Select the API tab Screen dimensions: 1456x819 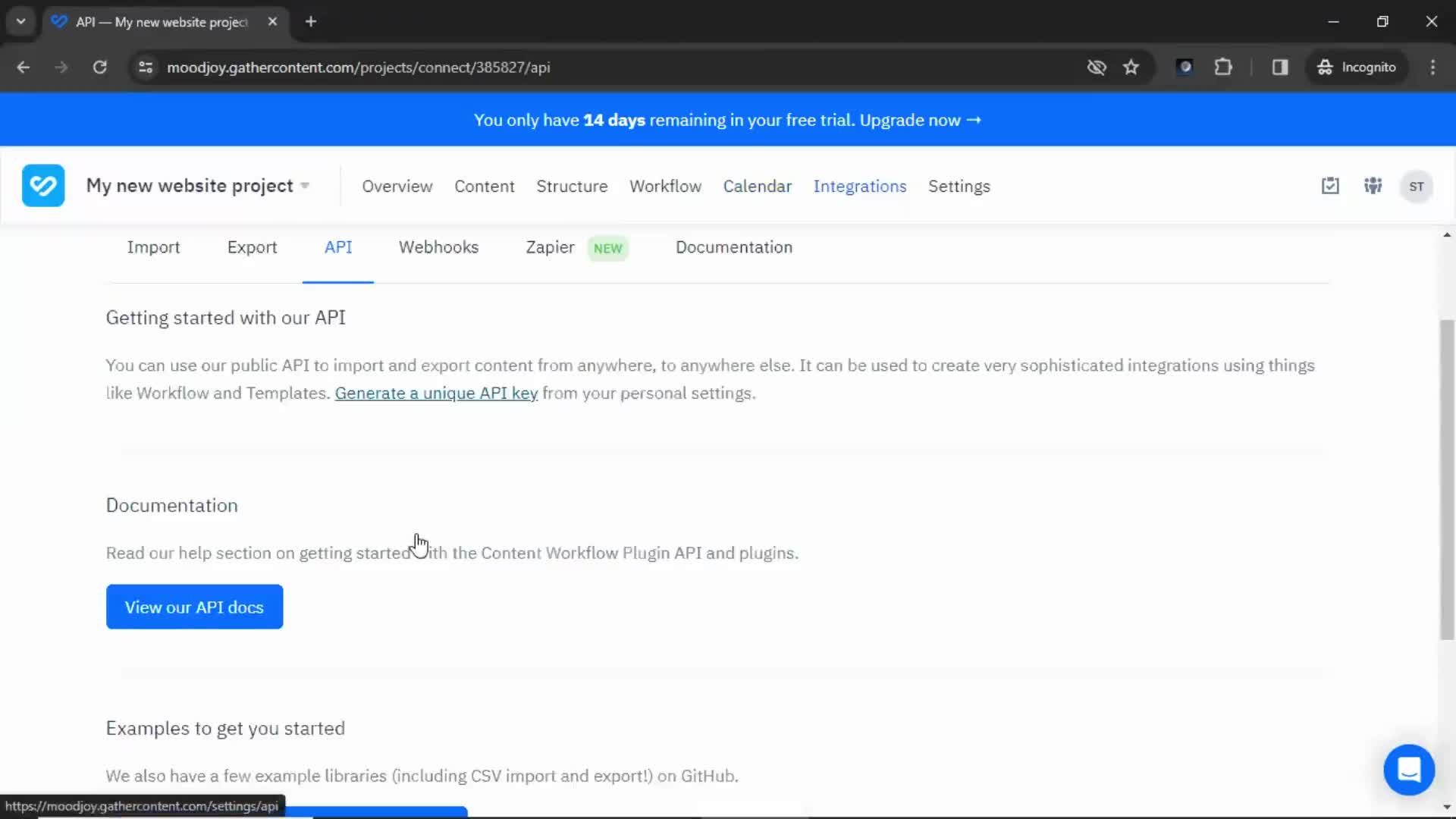click(x=338, y=247)
